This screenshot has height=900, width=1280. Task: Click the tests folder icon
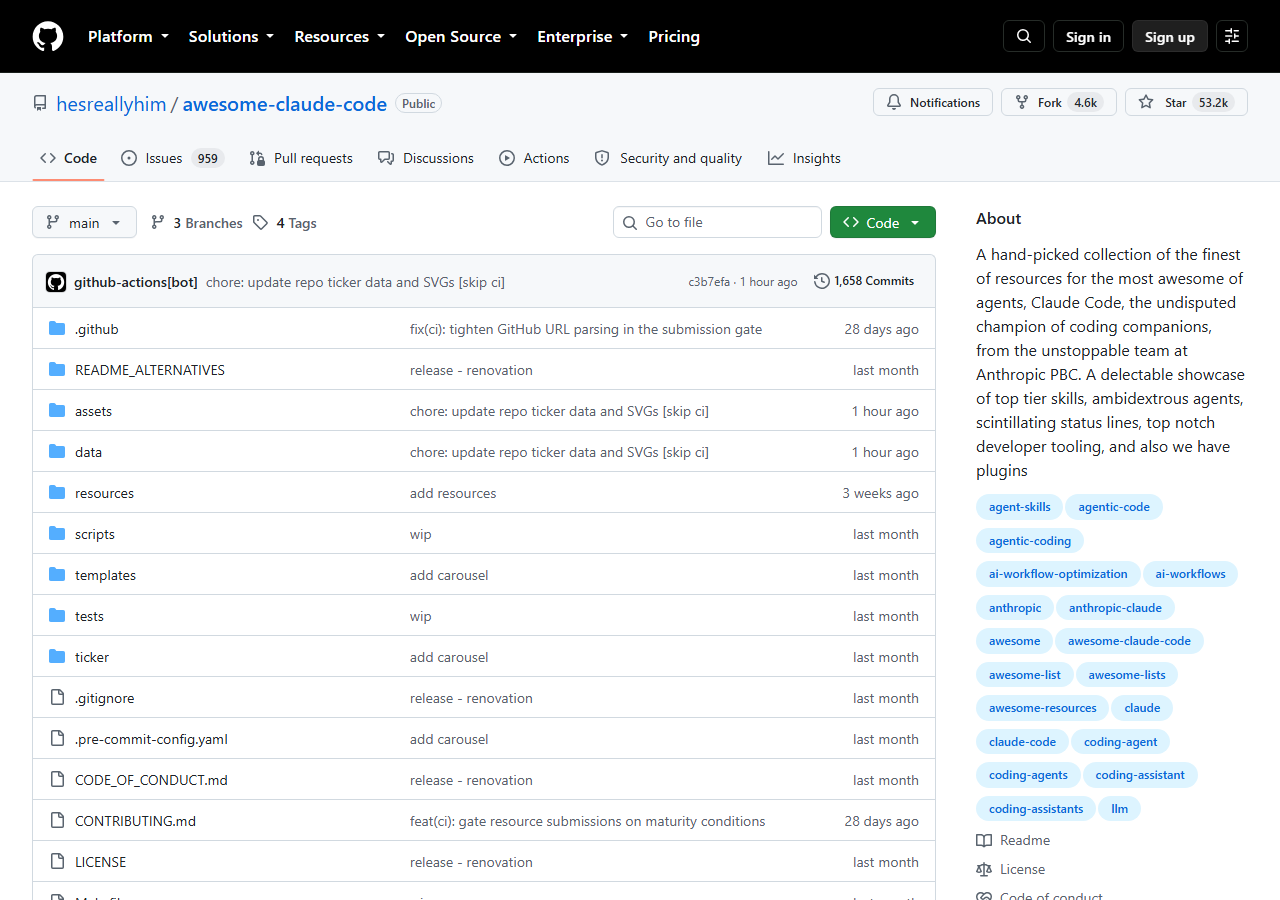click(x=57, y=616)
